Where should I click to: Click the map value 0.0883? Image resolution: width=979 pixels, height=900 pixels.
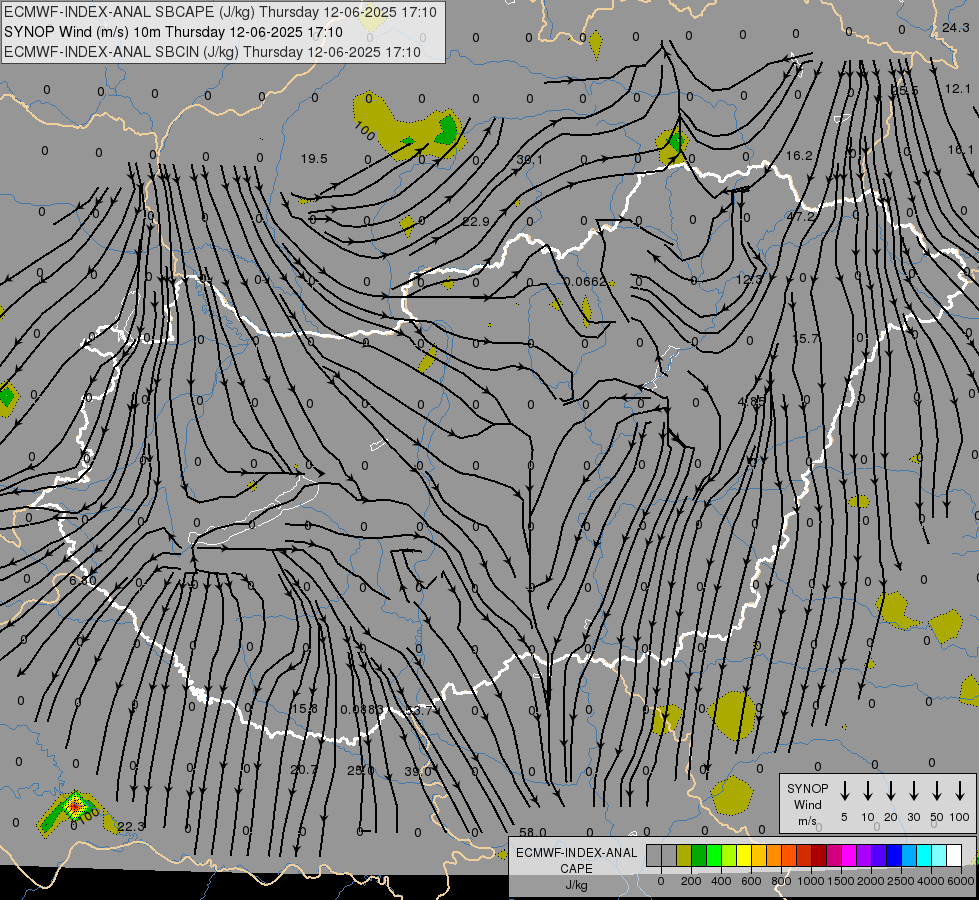pos(362,710)
